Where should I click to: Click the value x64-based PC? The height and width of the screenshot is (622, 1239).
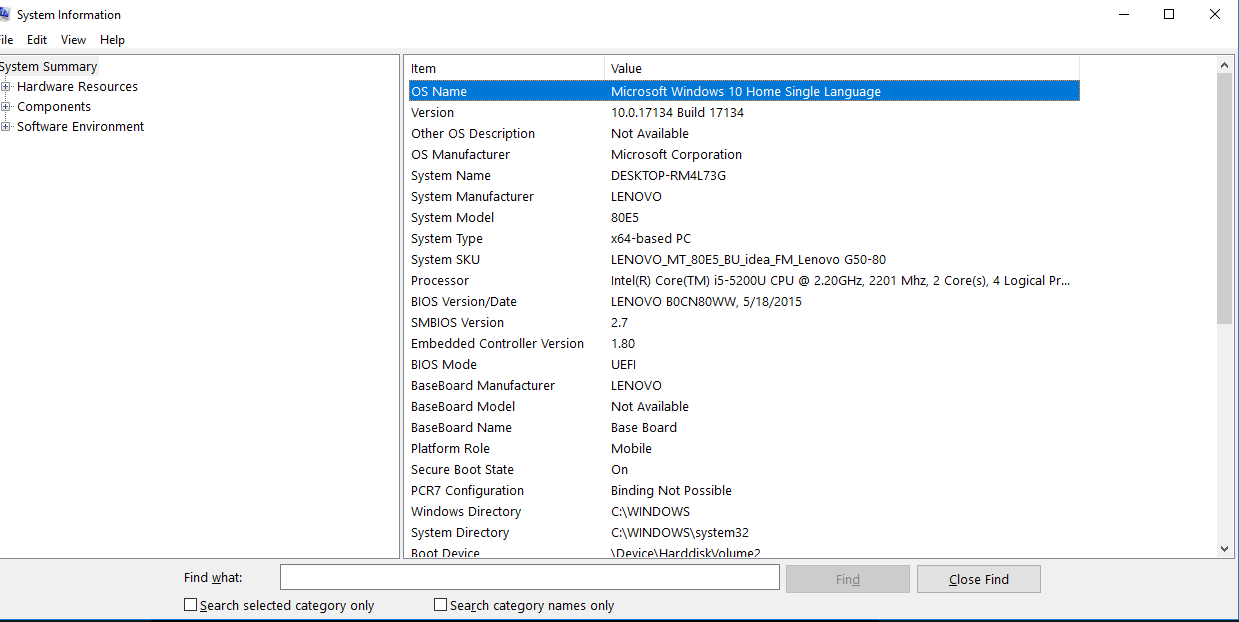click(651, 239)
